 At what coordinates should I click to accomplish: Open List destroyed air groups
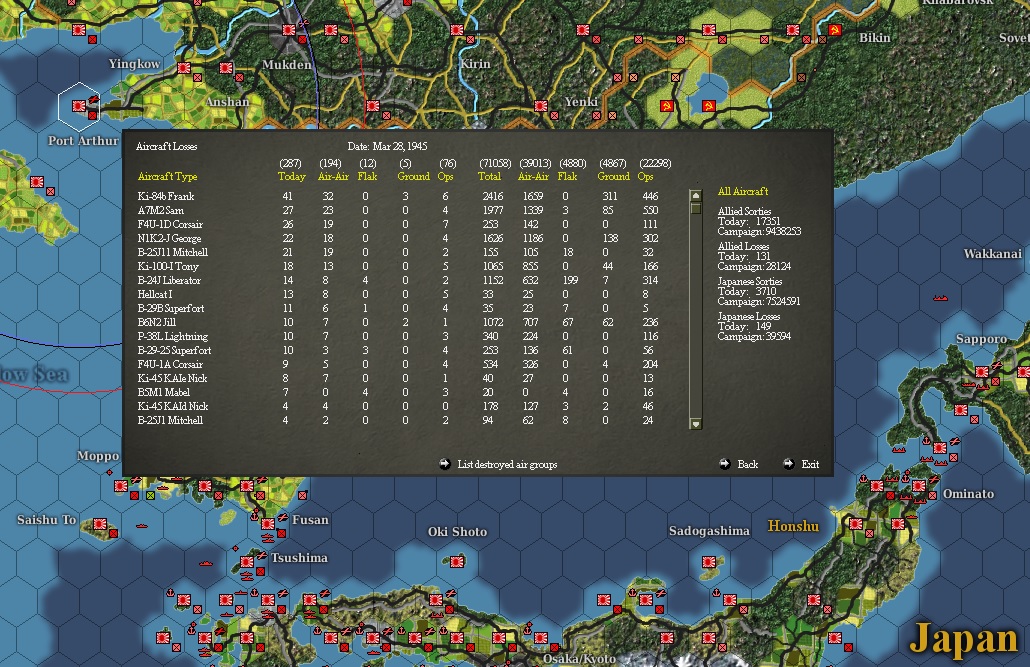point(506,464)
